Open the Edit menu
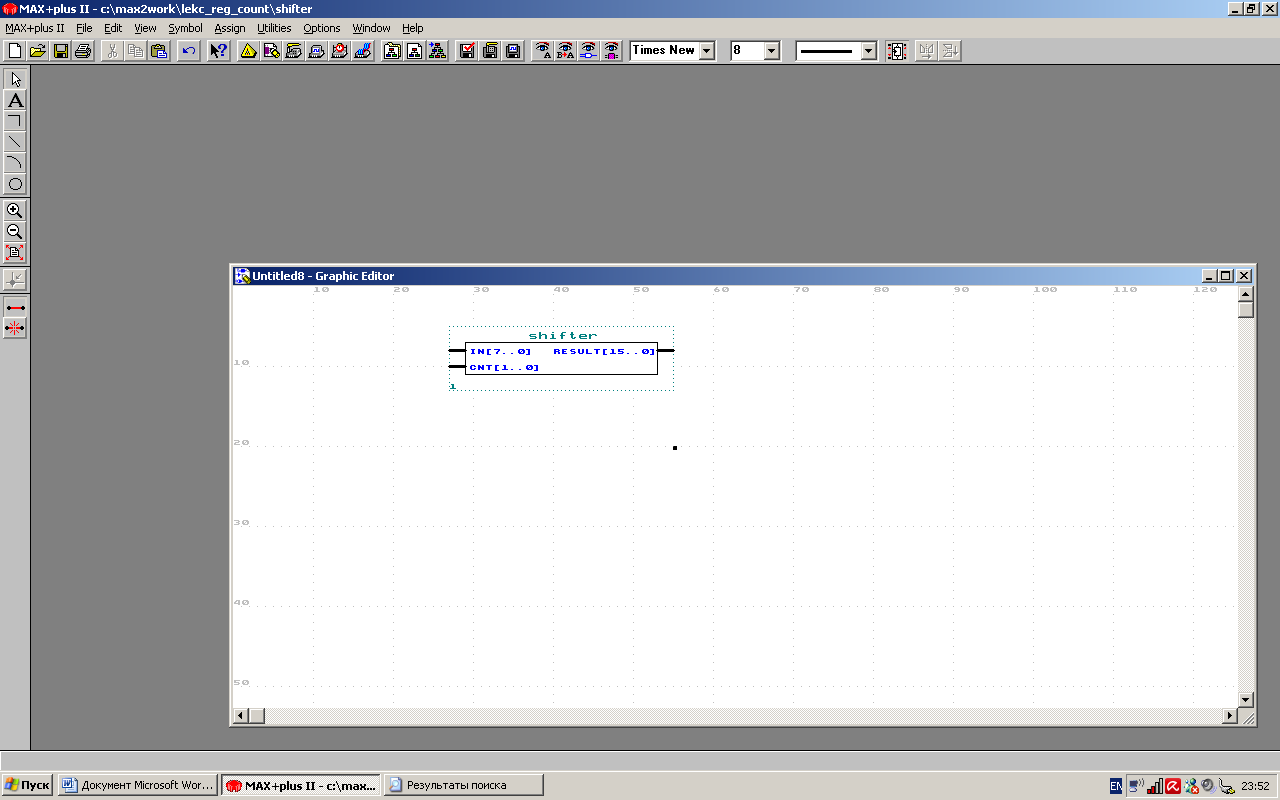Image resolution: width=1280 pixels, height=800 pixels. click(113, 28)
